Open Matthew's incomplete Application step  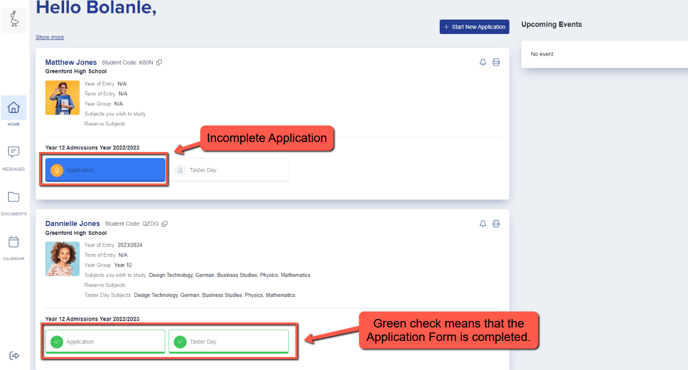105,170
